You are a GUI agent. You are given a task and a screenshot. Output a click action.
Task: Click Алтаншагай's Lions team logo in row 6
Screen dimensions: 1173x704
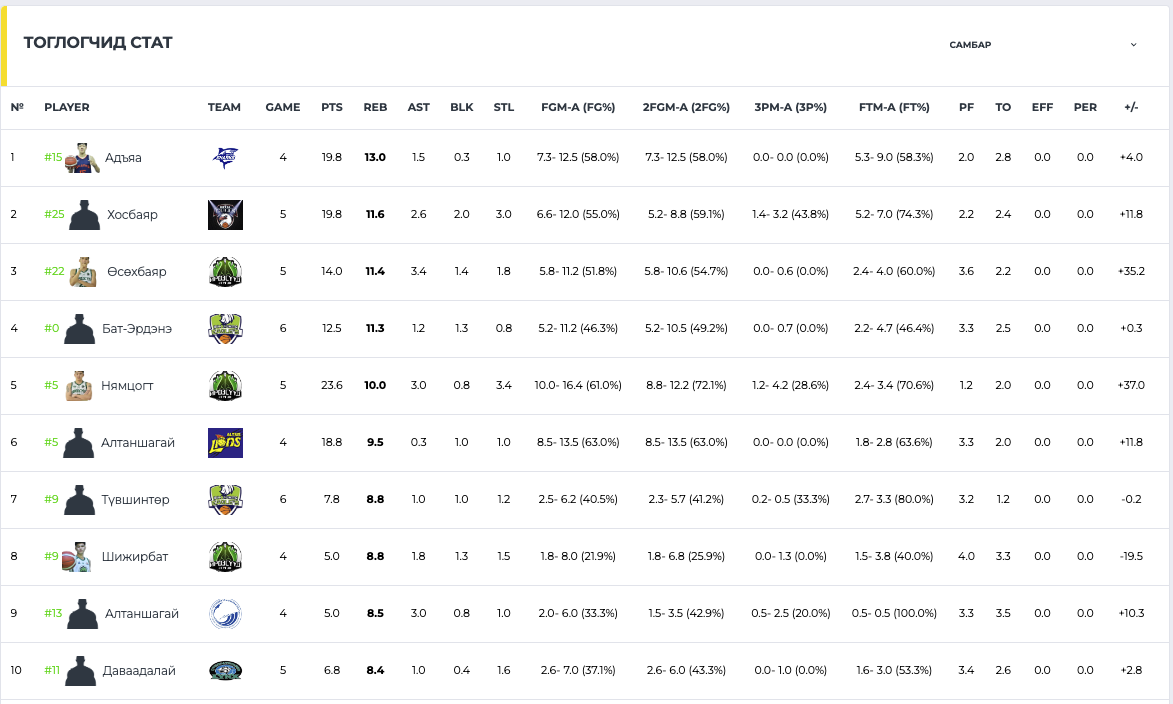[225, 443]
